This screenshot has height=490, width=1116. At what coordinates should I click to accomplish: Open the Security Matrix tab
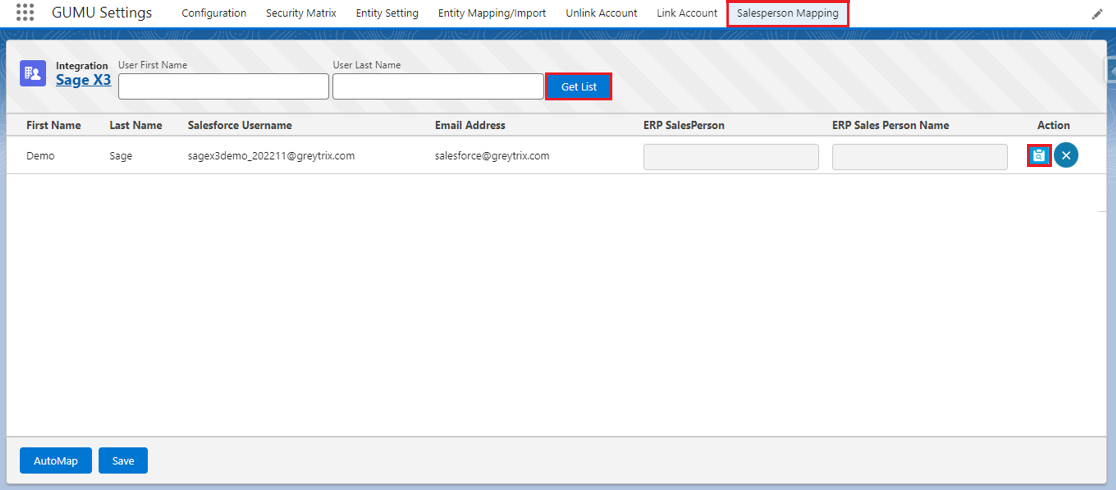coord(301,14)
